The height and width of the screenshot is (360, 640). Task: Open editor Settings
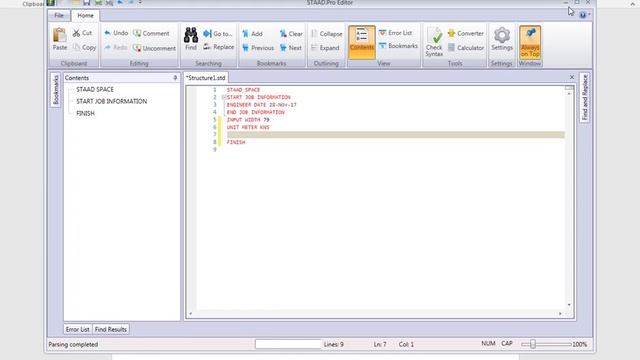point(502,39)
